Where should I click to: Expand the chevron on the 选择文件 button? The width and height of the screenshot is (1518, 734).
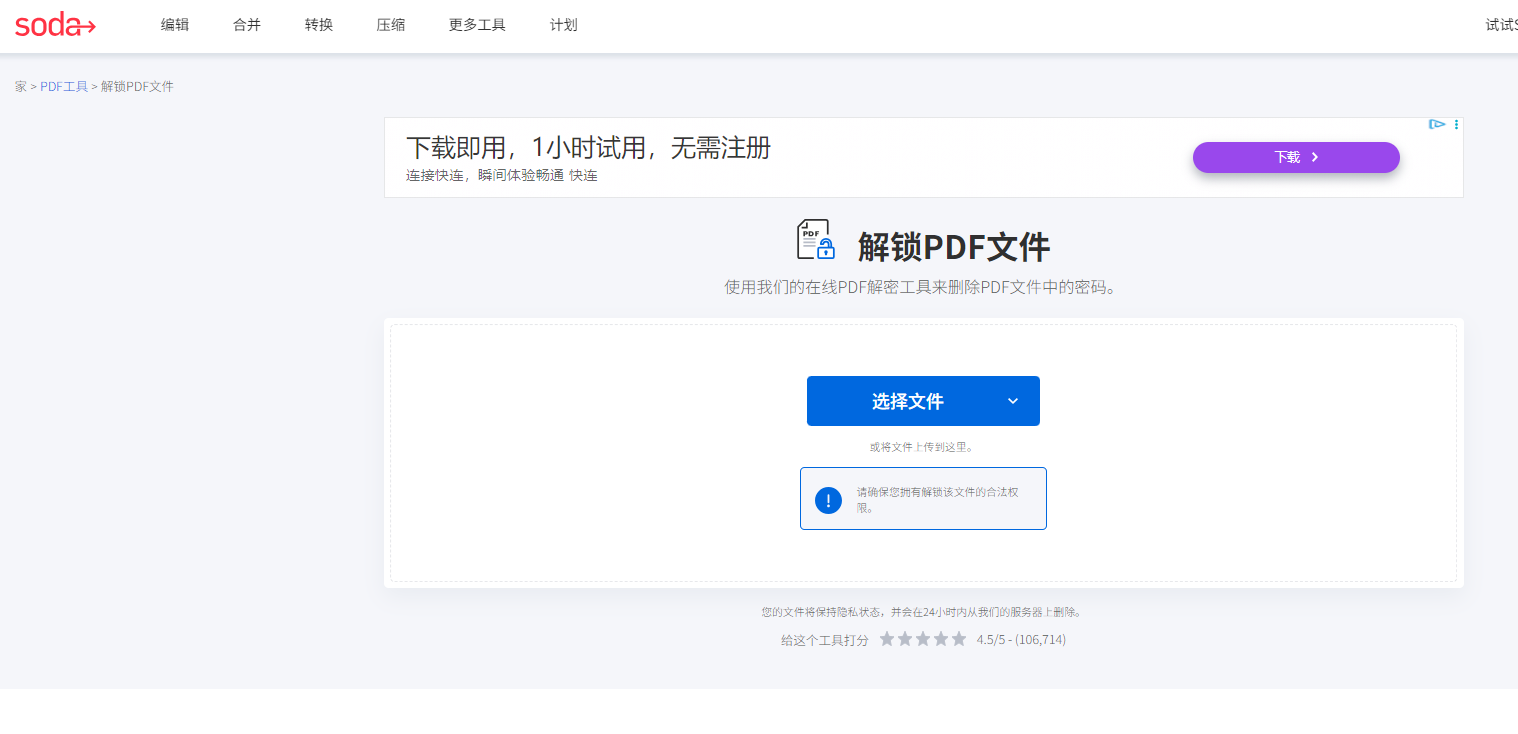[1012, 401]
